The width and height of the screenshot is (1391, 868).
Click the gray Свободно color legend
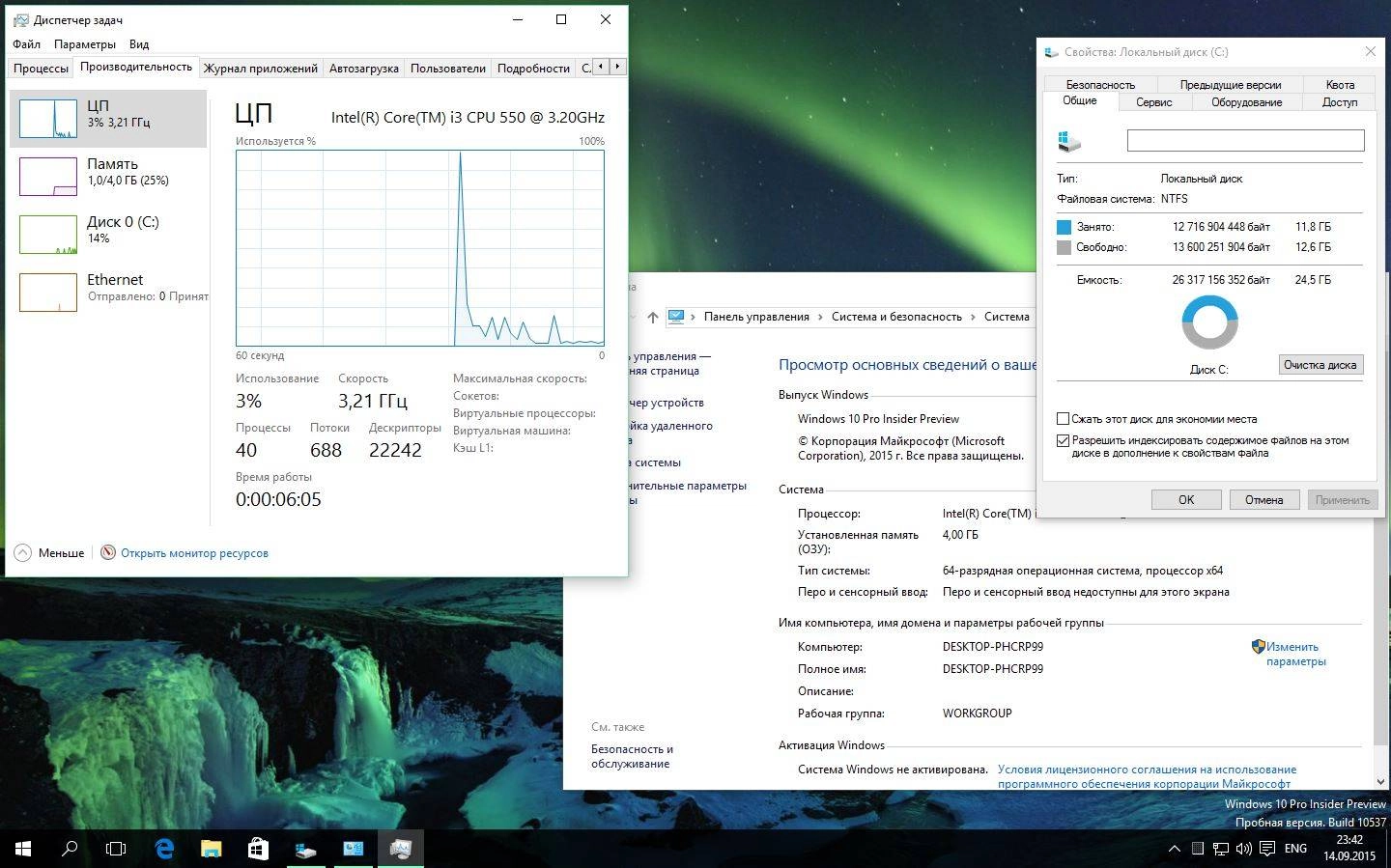[1065, 247]
